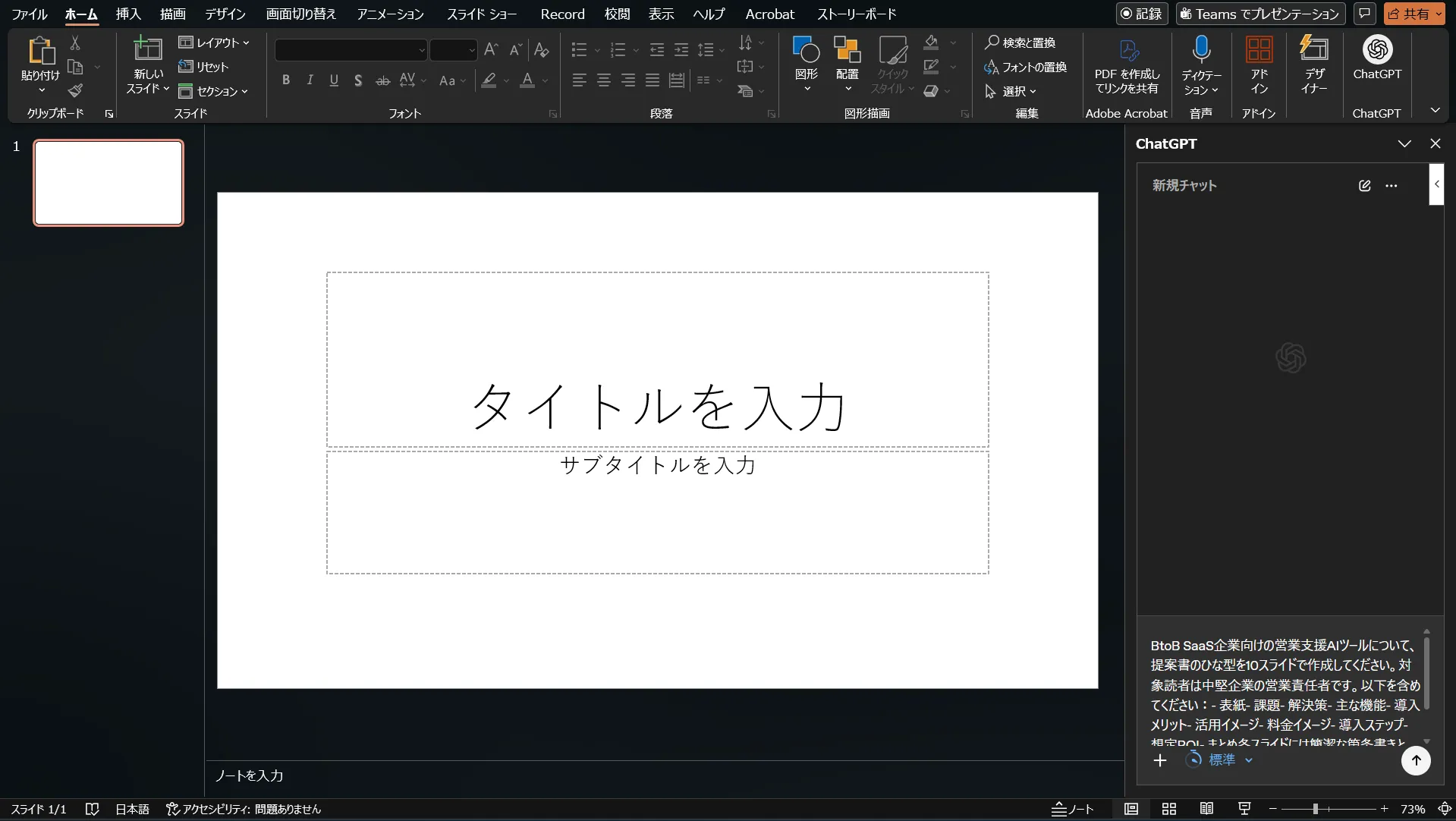Screen dimensions: 1456x821
Task: Click the font color swatch button
Action: [x=527, y=80]
